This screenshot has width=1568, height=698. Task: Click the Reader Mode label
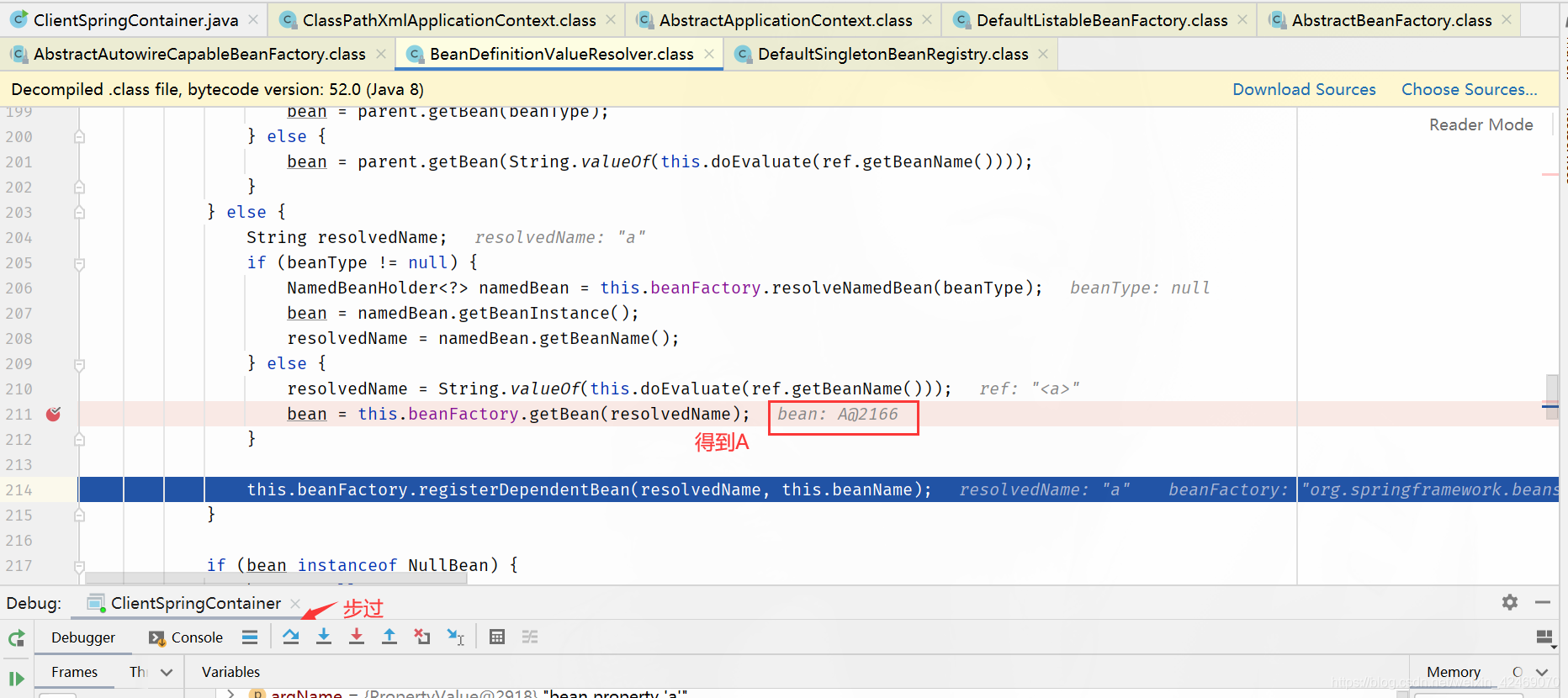click(1481, 124)
